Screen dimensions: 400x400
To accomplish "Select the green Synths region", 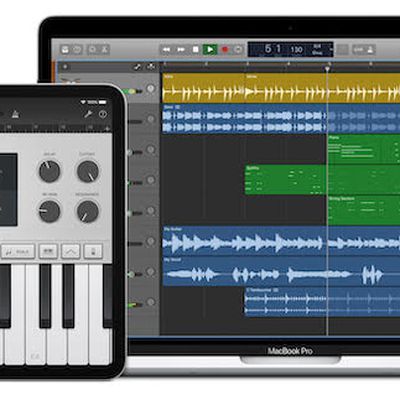I will click(285, 180).
